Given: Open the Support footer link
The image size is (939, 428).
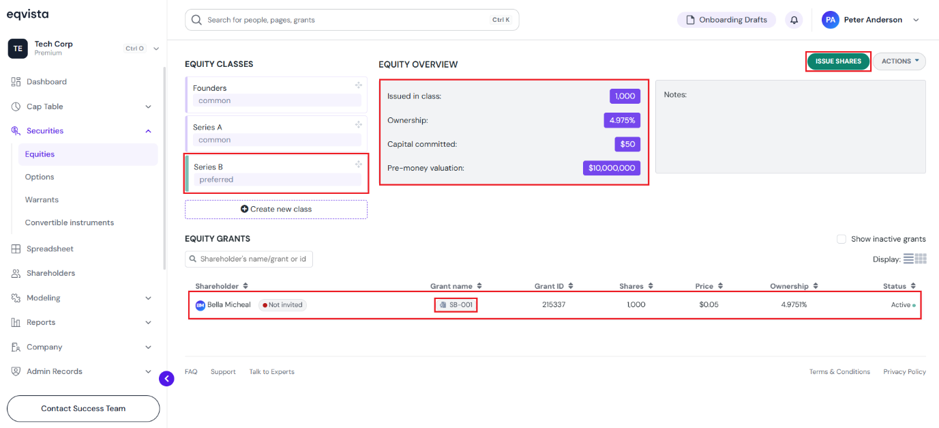Looking at the screenshot, I should [223, 372].
